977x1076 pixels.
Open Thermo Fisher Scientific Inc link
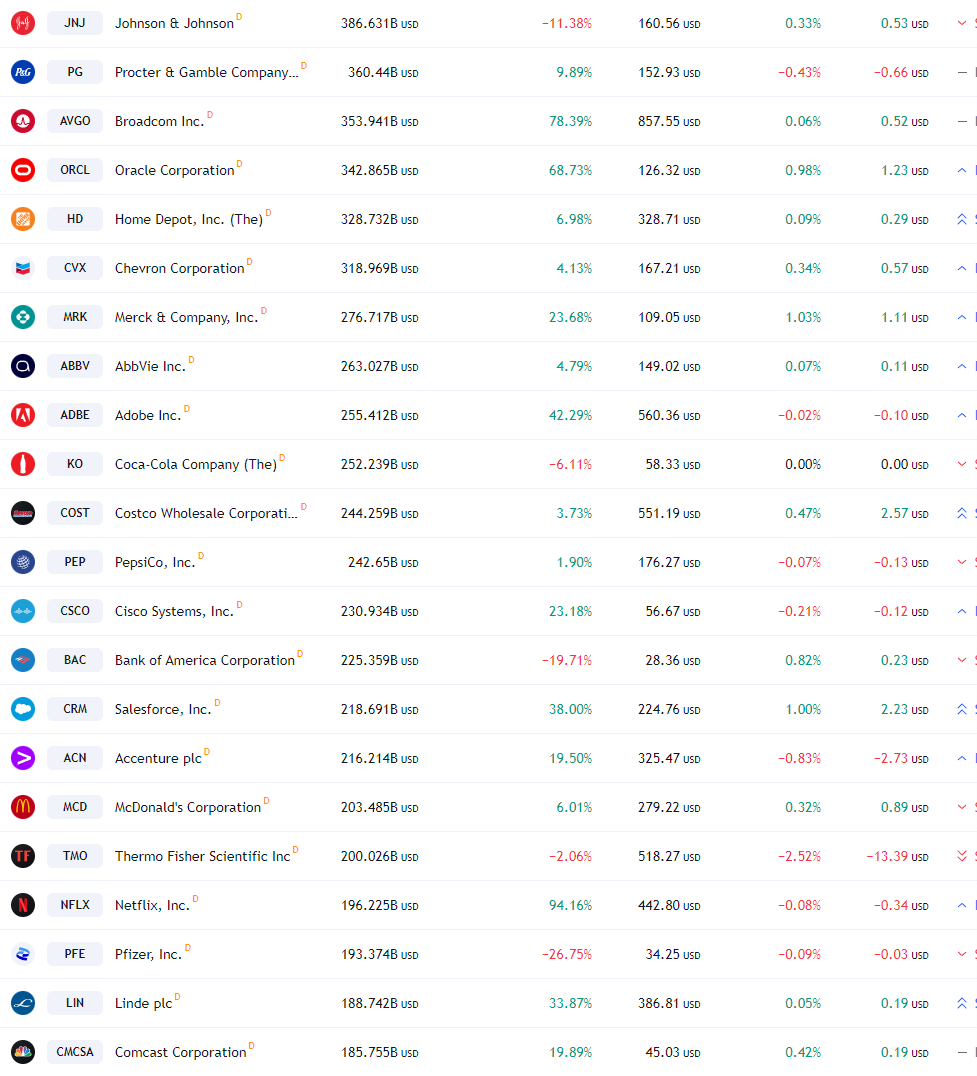202,856
